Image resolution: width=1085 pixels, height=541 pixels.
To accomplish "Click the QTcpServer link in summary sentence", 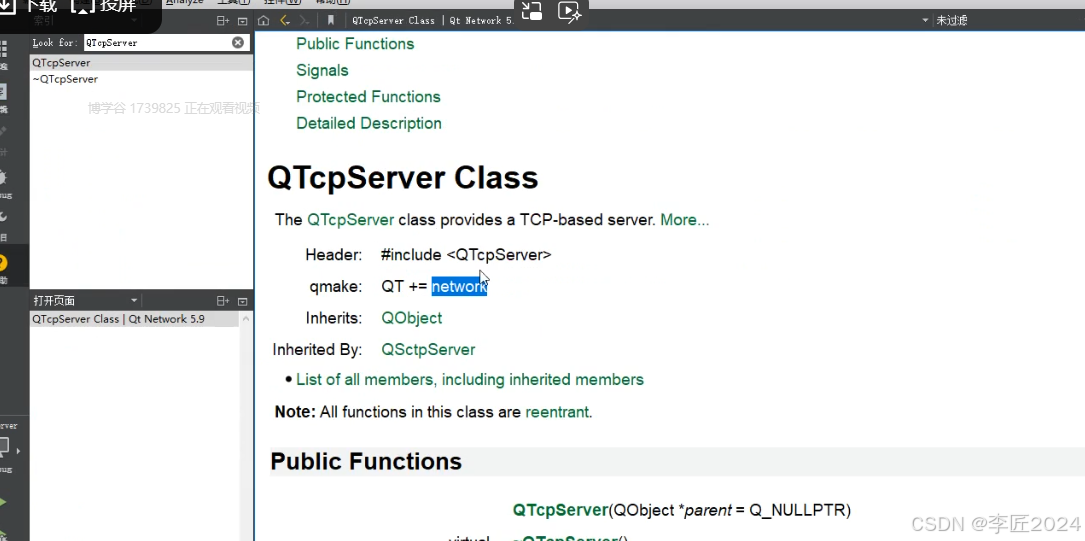I will click(x=351, y=220).
